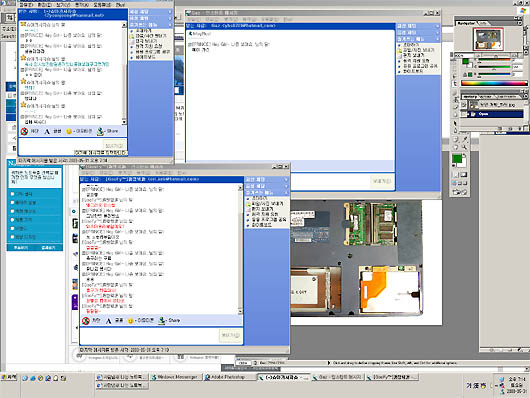Switch to Tool Presets tab
The height and width of the screenshot is (398, 530).
coord(507,97)
